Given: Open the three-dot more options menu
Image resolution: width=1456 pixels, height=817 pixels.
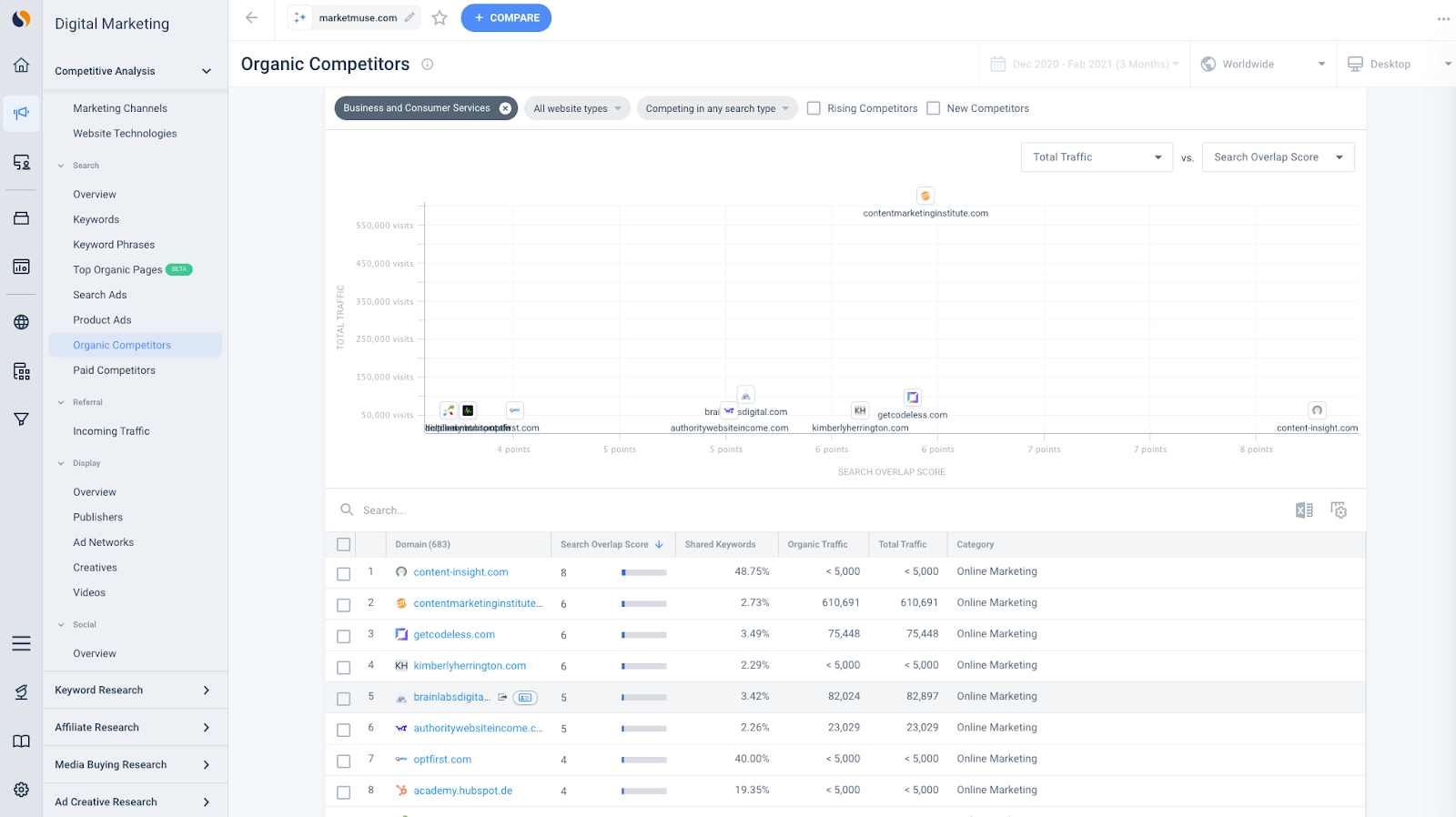Looking at the screenshot, I should tap(1443, 18).
